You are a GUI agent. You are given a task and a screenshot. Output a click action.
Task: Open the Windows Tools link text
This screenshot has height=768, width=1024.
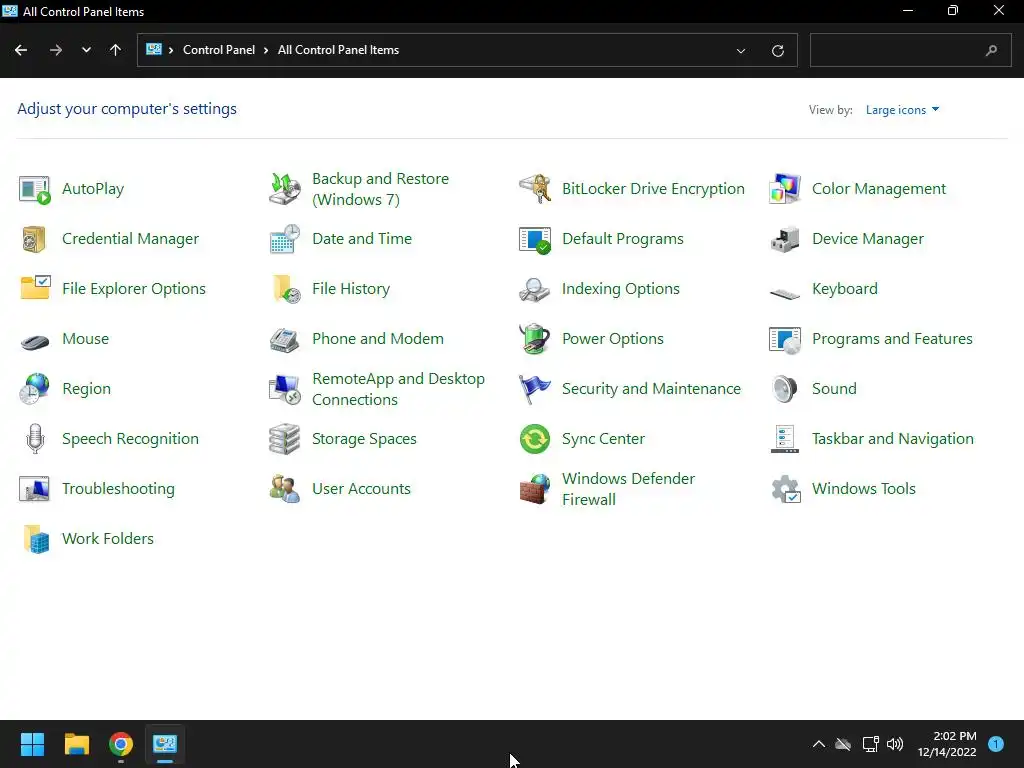tap(864, 489)
